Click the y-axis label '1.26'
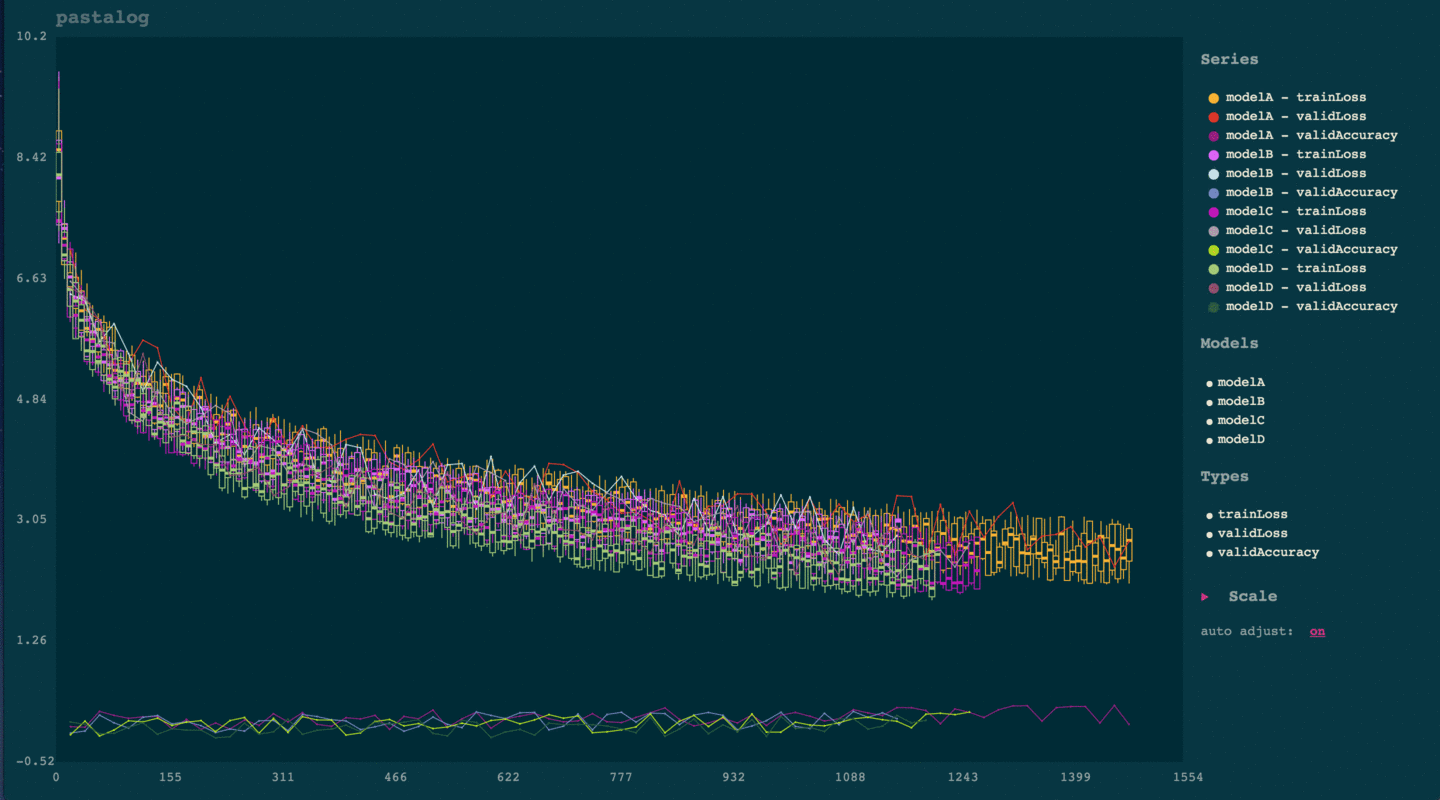The width and height of the screenshot is (1440, 800). (33, 640)
